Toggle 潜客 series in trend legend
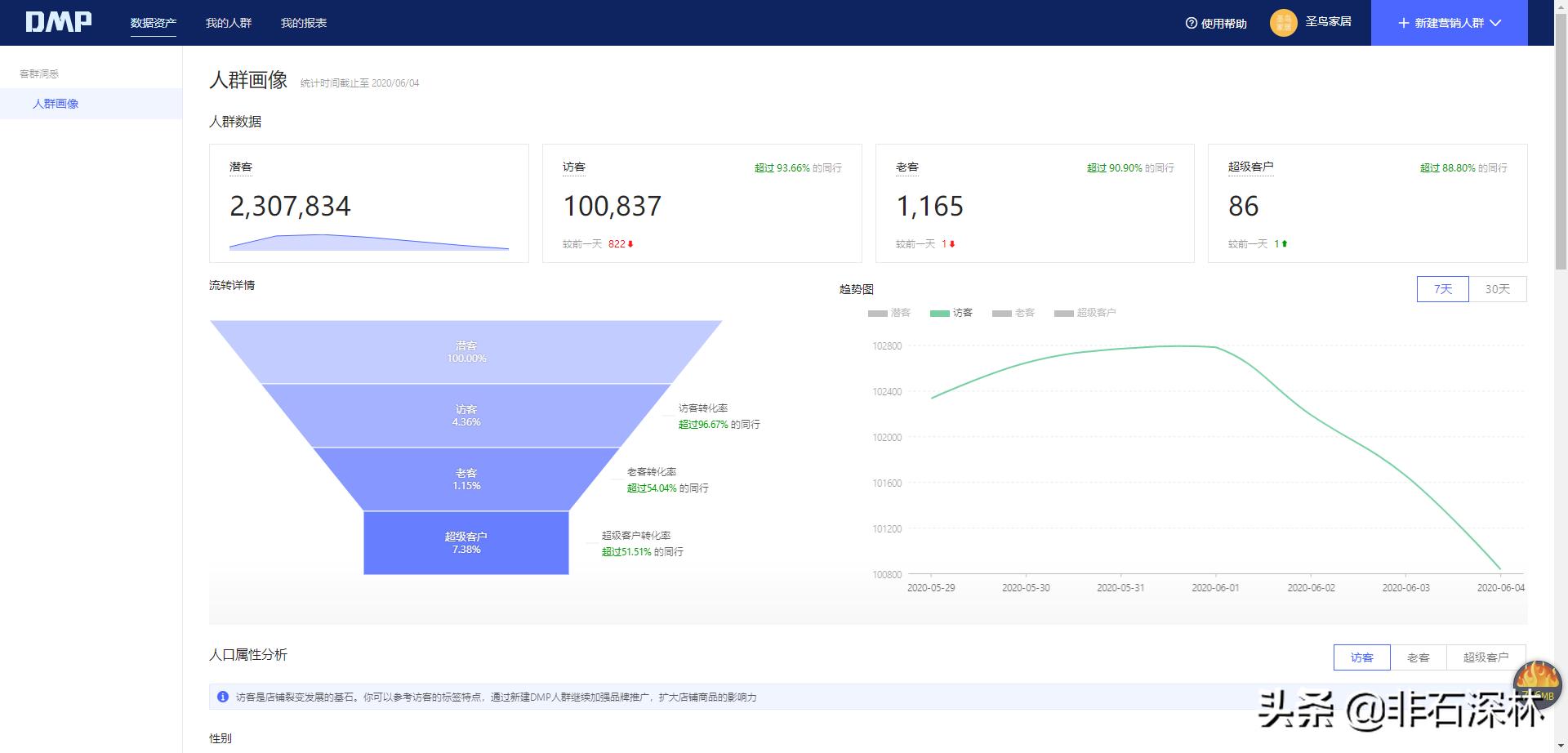 click(889, 313)
